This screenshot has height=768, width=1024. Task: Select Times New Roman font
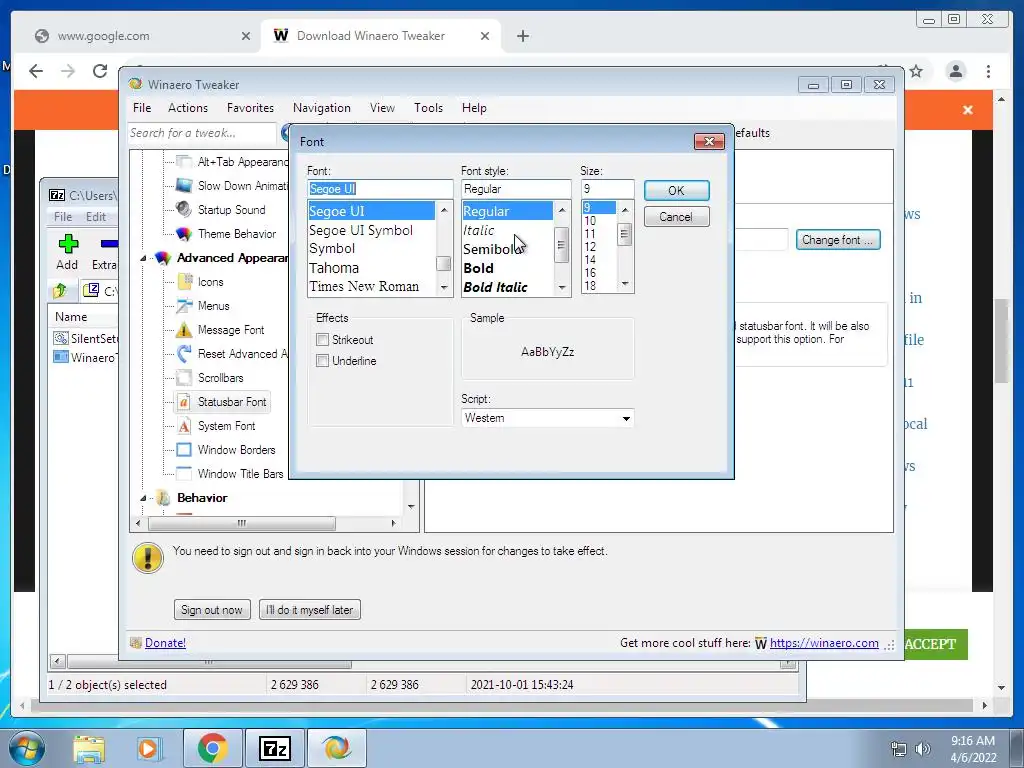tap(364, 287)
